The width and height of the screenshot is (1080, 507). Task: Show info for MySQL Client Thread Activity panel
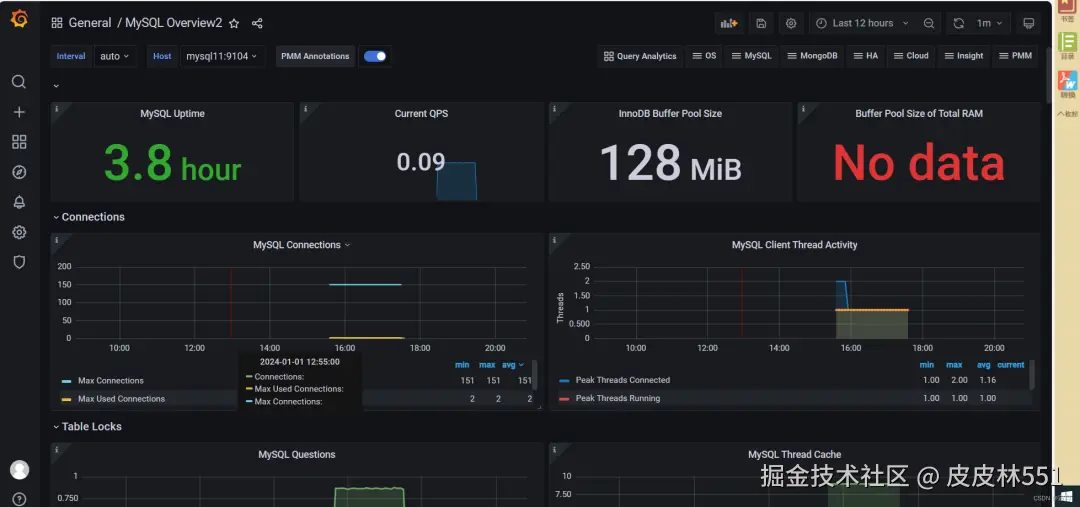(x=554, y=240)
